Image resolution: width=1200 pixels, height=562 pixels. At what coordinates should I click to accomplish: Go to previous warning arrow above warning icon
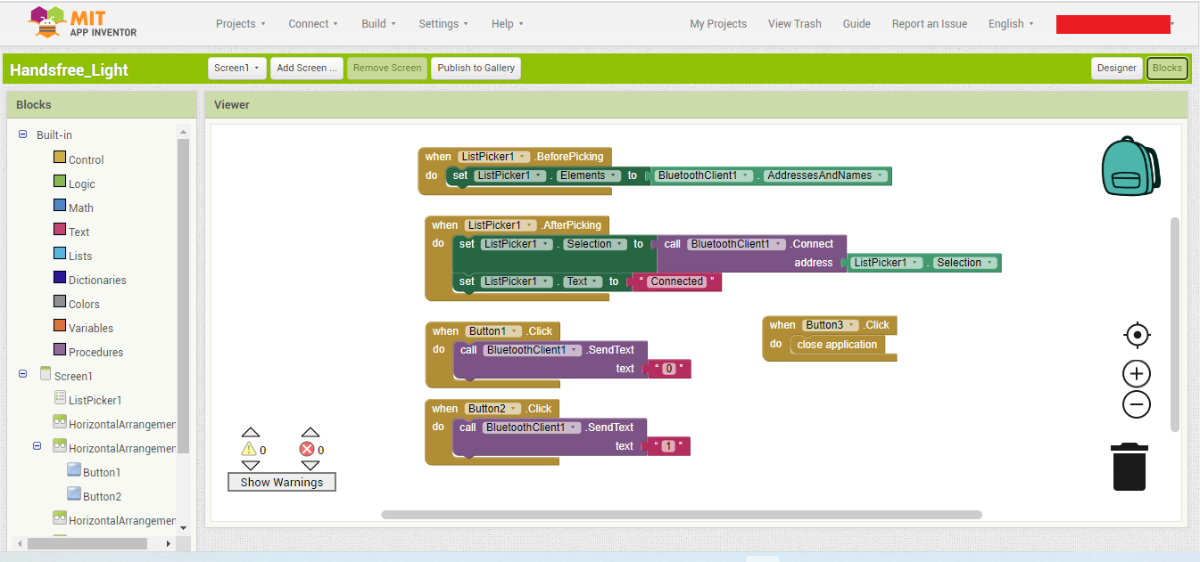click(x=250, y=433)
